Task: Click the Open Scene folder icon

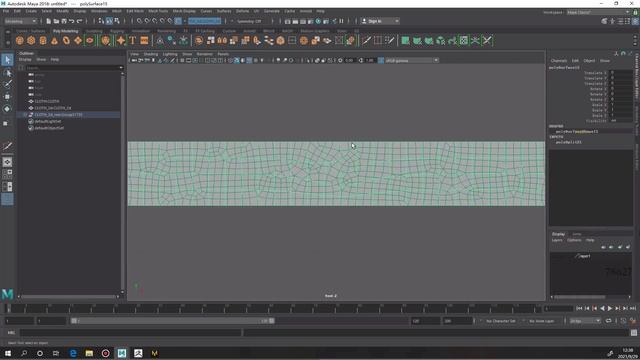Action: tap(56, 21)
